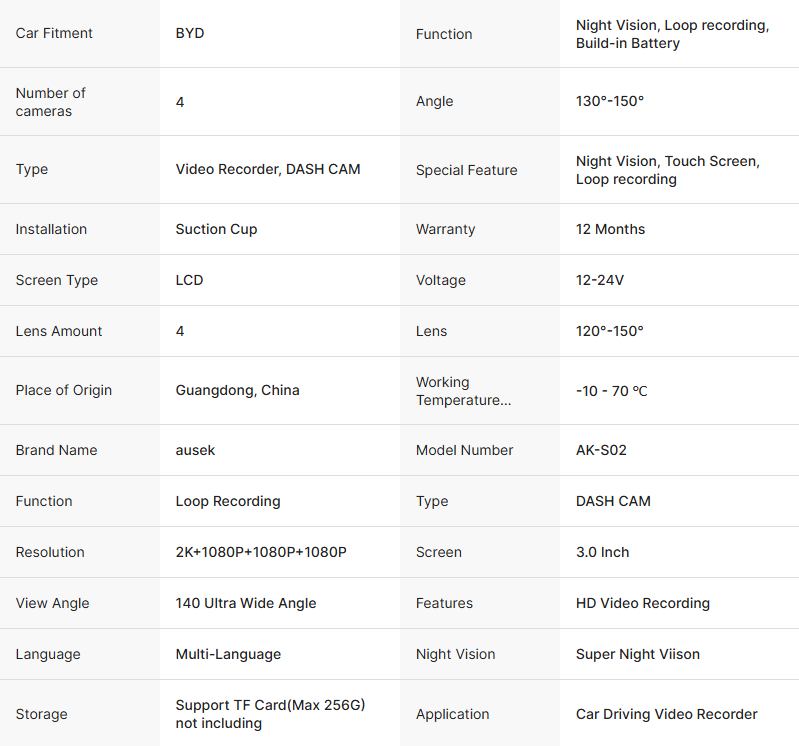Viewport: 799px width, 746px height.
Task: Click the "12-24V" voltage value
Action: pos(600,280)
